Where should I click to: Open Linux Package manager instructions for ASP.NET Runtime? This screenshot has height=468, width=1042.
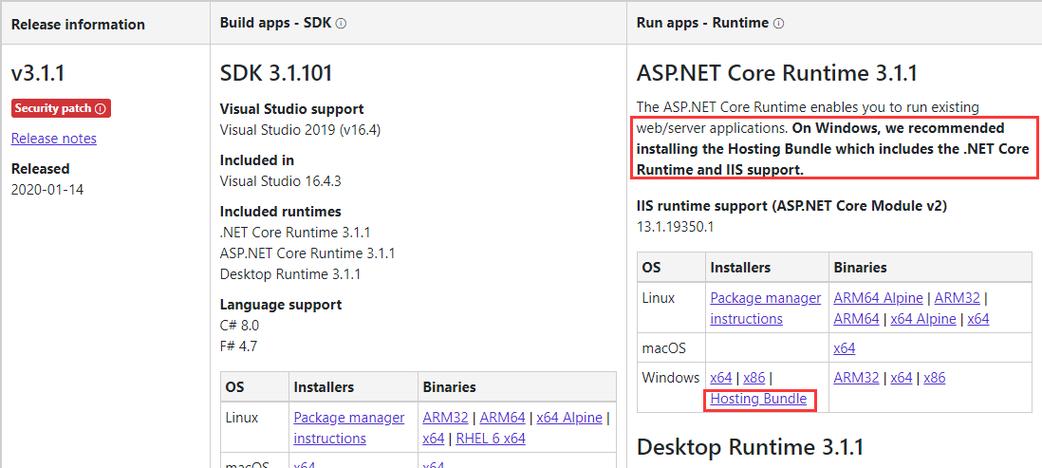766,308
